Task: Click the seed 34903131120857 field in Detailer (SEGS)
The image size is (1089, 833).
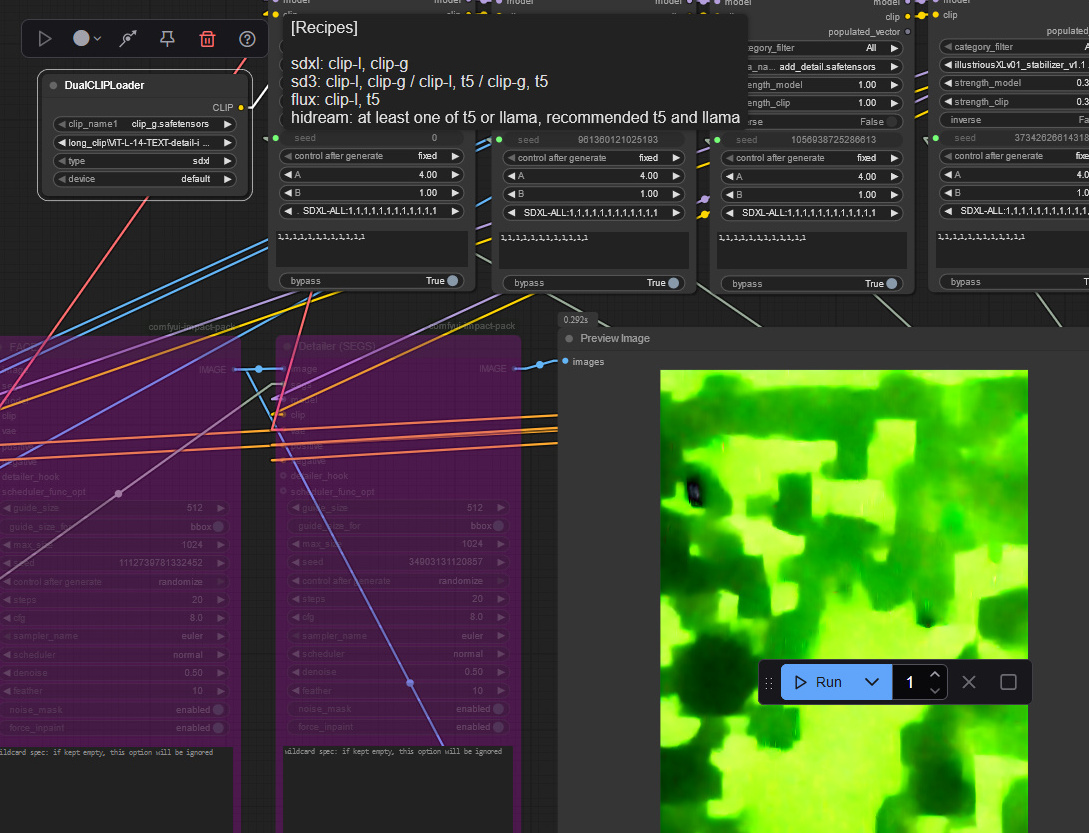Action: (x=397, y=561)
